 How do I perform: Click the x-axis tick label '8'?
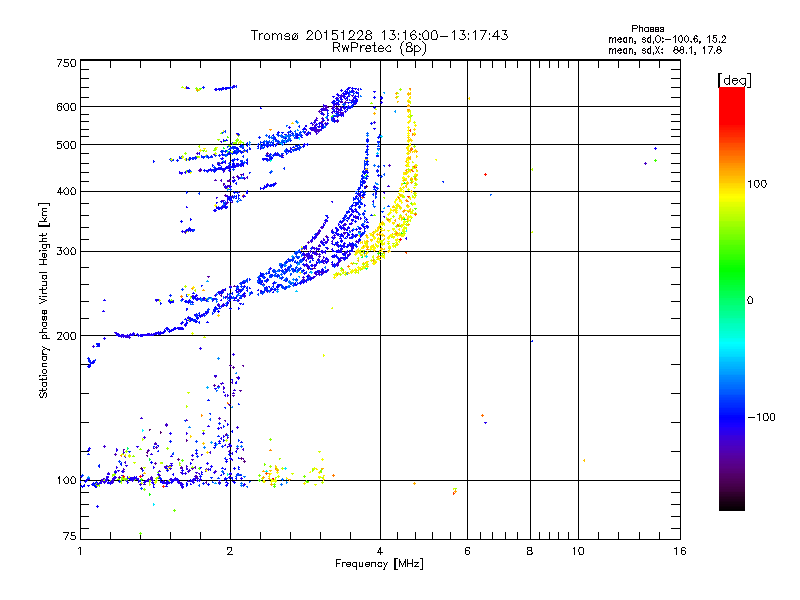(530, 551)
